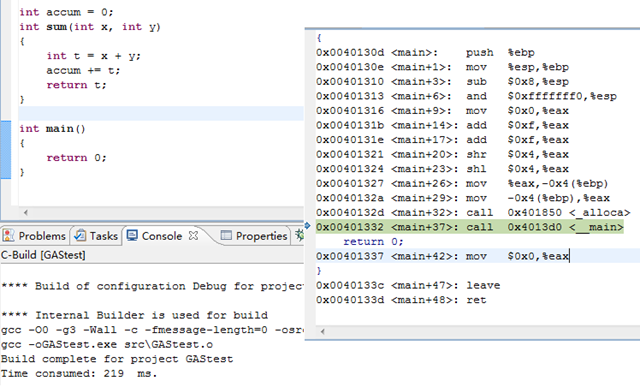640x387 pixels.
Task: Click the main+9 'mov $0x0,%eax' instruction
Action: click(x=442, y=111)
